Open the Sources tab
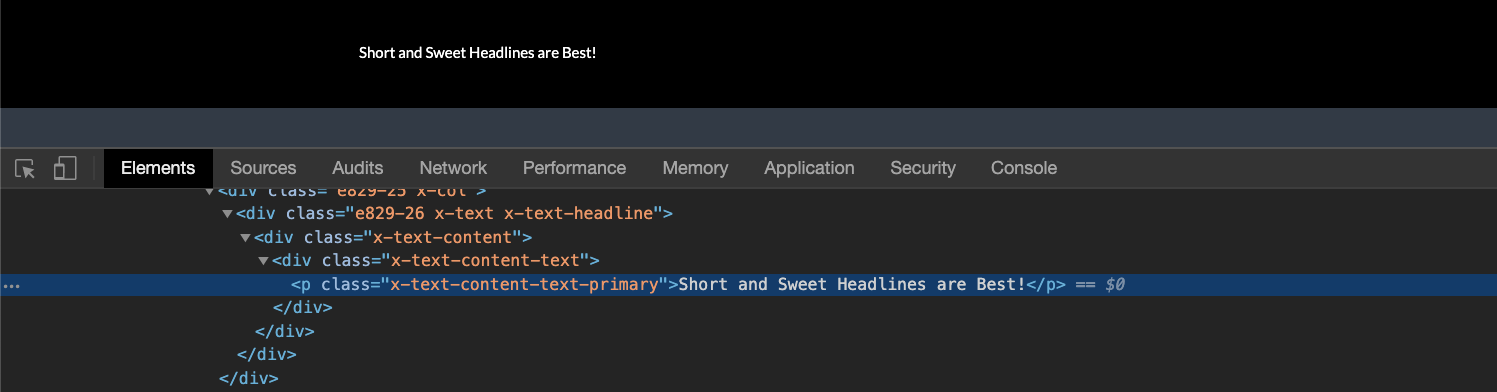This screenshot has width=1497, height=392. (x=263, y=168)
